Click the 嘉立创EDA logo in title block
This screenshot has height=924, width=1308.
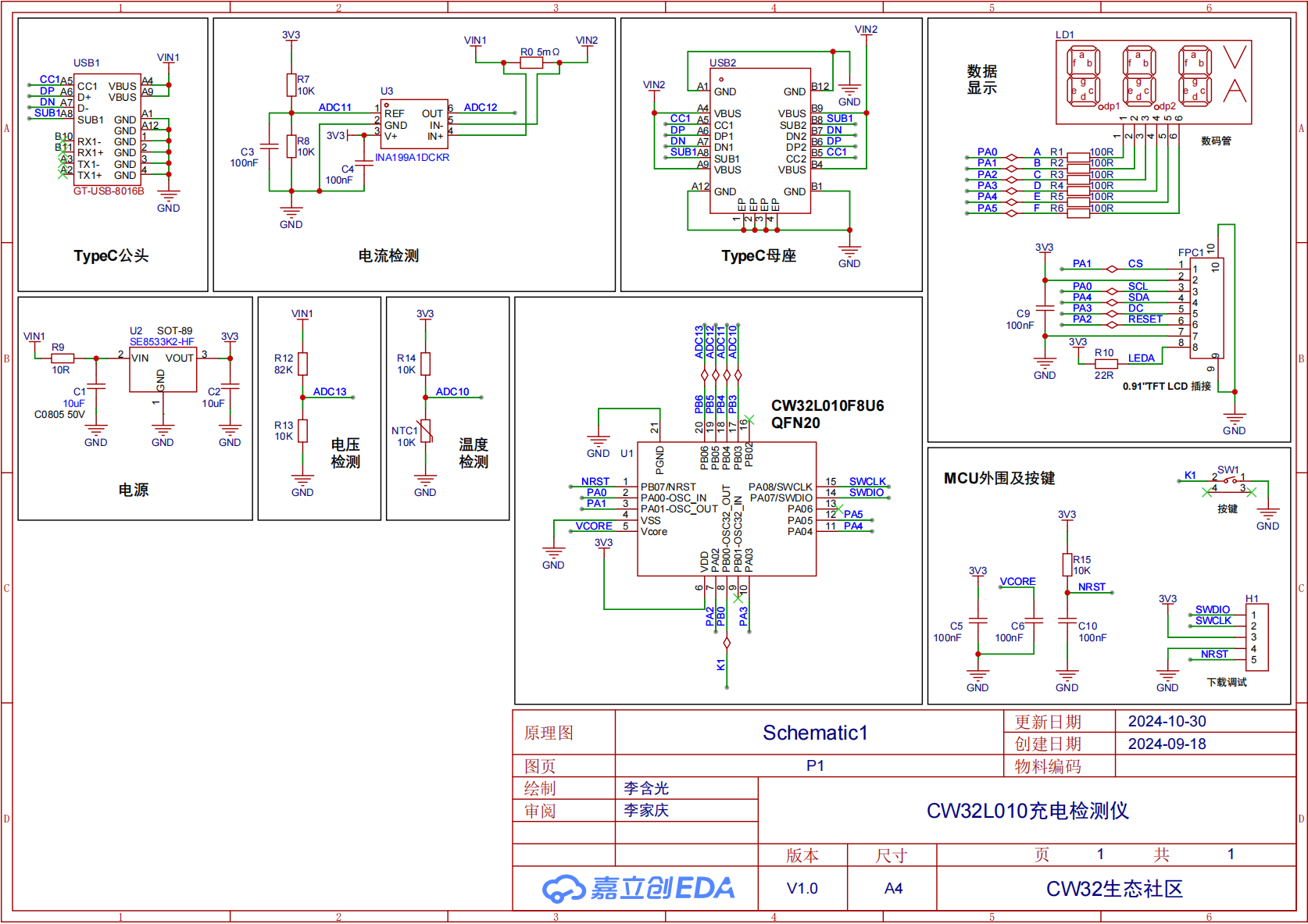coord(638,888)
